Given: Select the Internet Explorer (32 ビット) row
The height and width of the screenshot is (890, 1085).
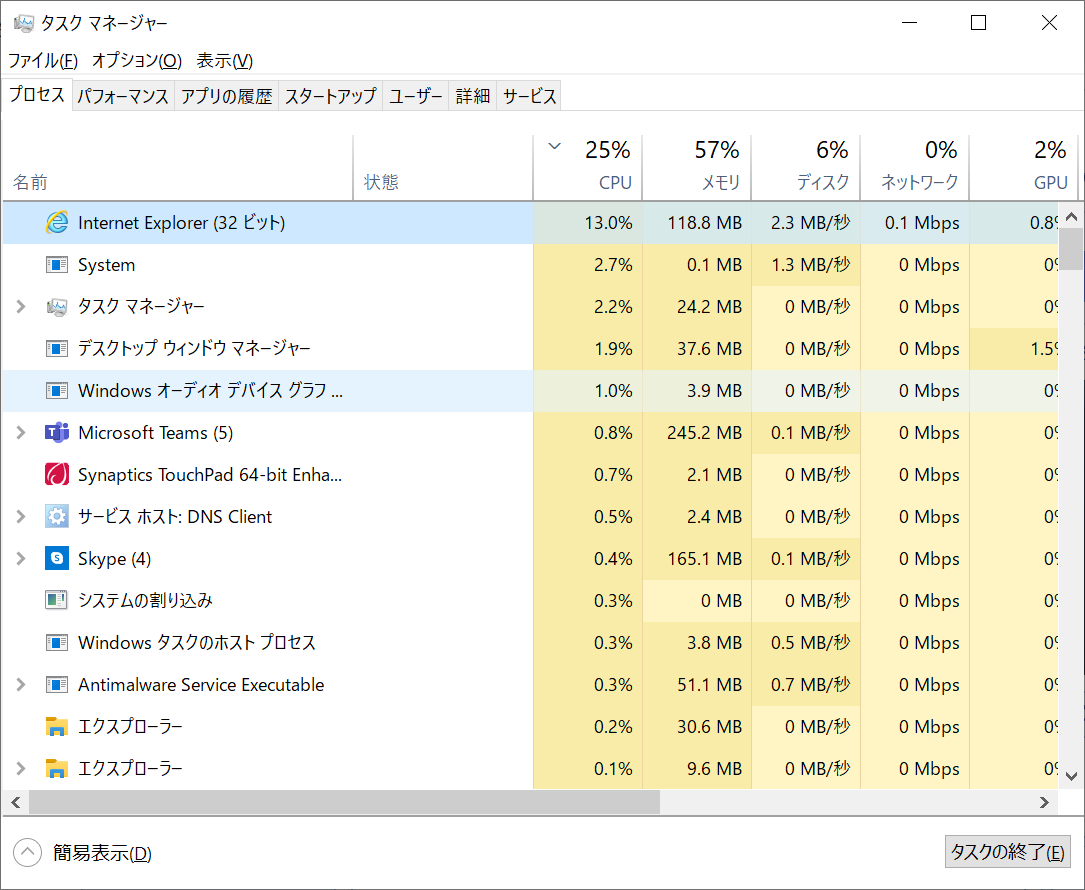Looking at the screenshot, I should pos(530,223).
